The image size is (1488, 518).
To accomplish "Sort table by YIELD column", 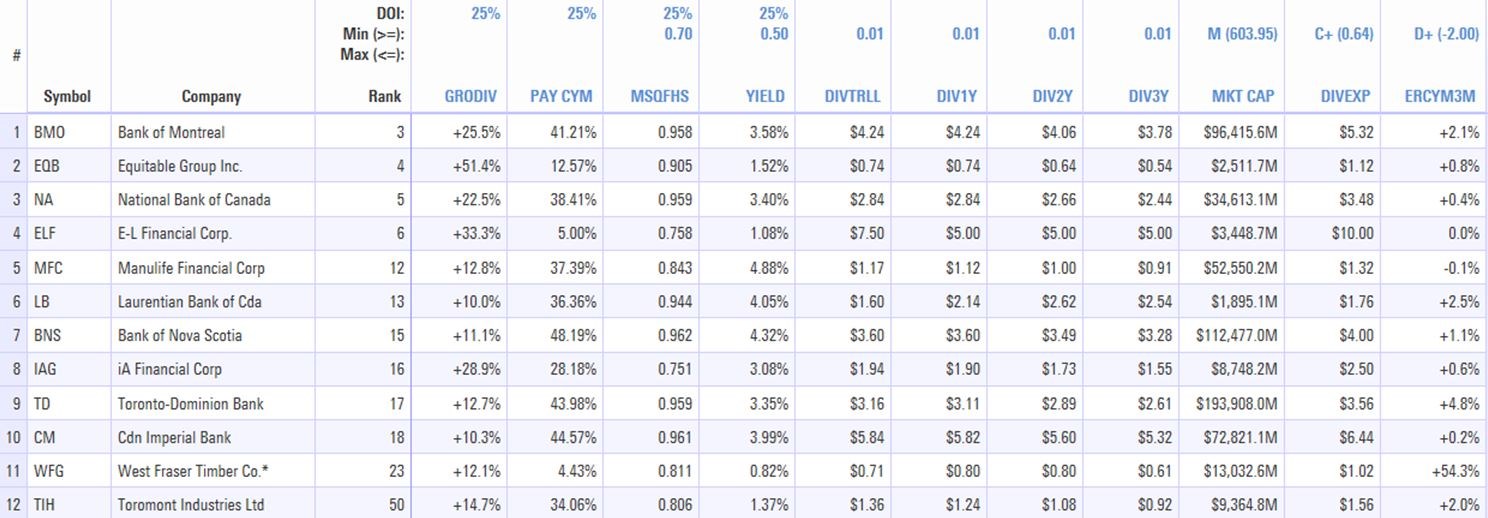I will [x=765, y=97].
